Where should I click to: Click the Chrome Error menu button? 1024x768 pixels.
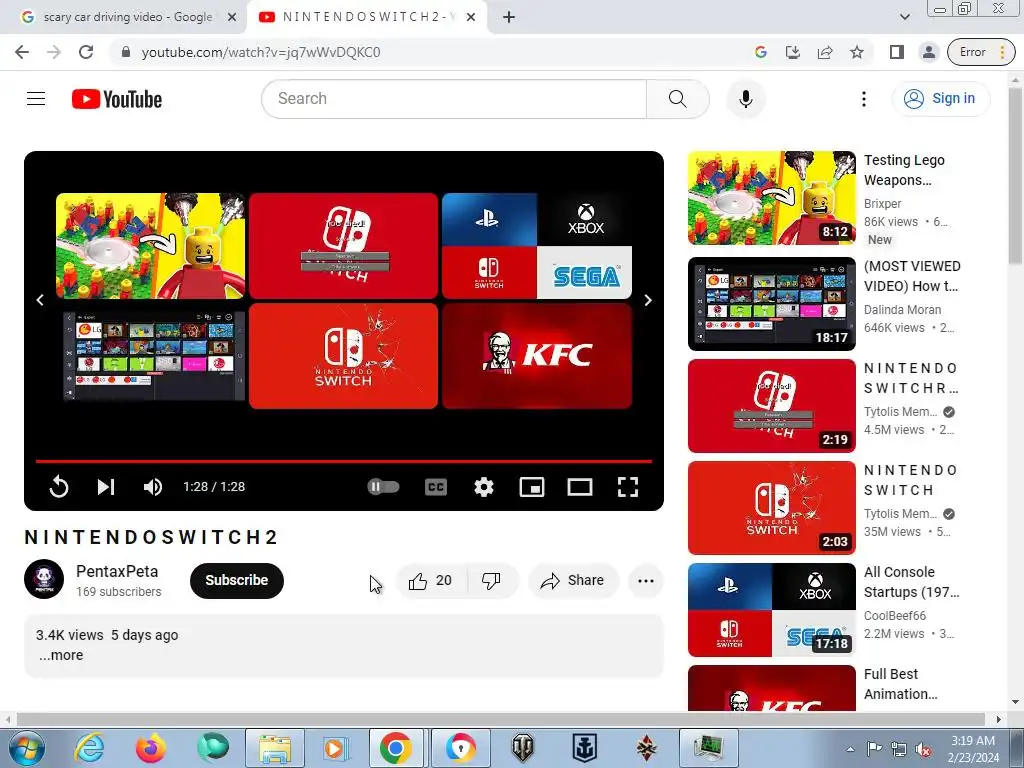tap(982, 52)
